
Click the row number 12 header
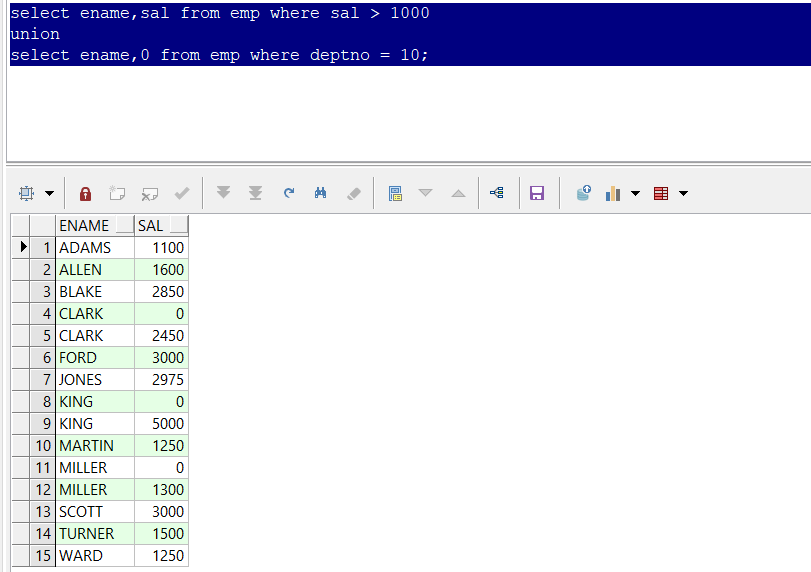[x=42, y=490]
